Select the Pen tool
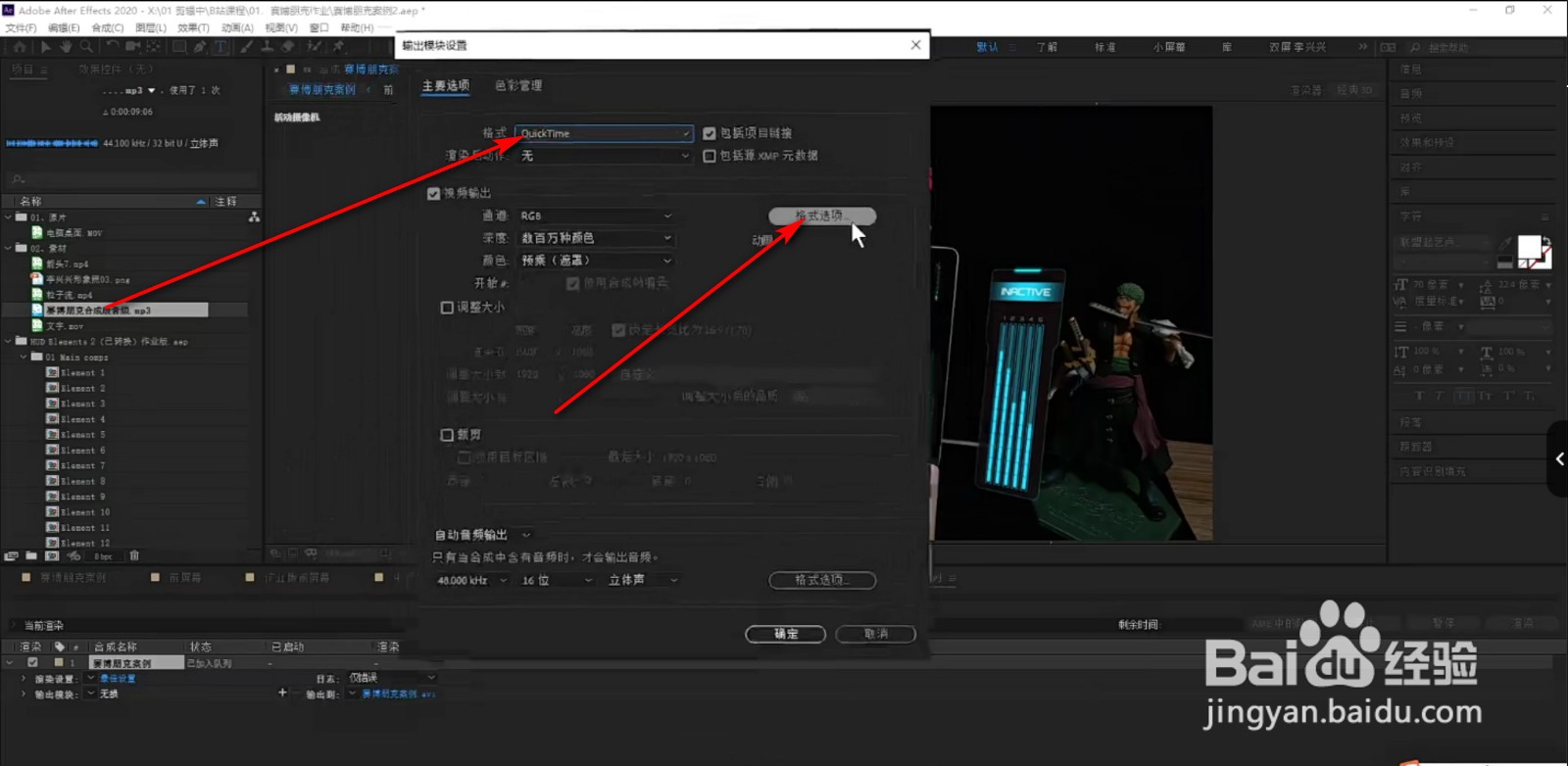The height and width of the screenshot is (766, 1568). pos(200,46)
